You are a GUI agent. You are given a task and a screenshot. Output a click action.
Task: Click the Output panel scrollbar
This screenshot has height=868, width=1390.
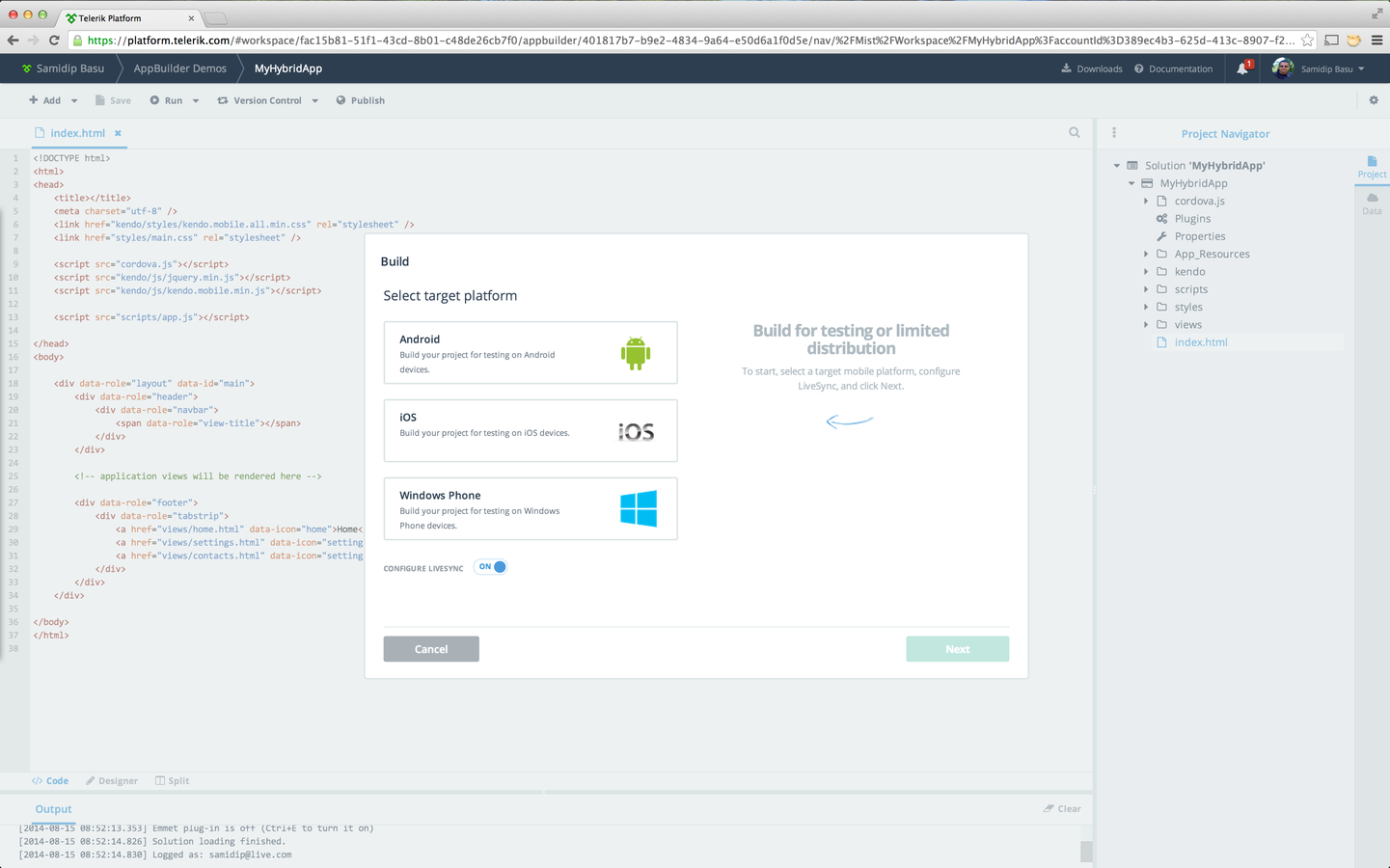(1086, 852)
